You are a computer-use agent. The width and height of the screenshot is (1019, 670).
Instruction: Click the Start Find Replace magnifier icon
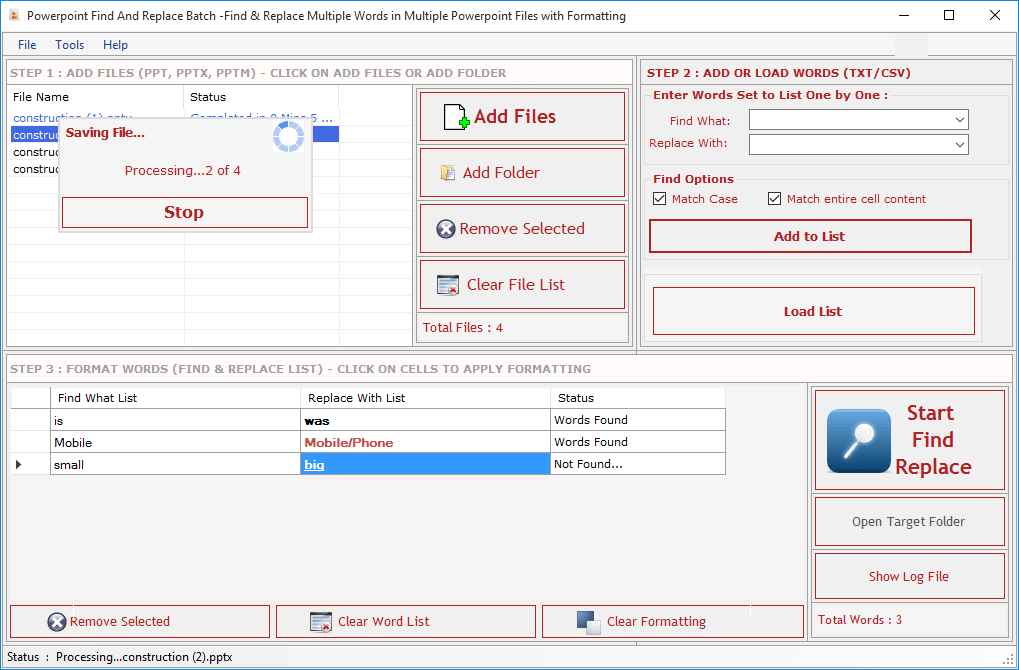[858, 441]
